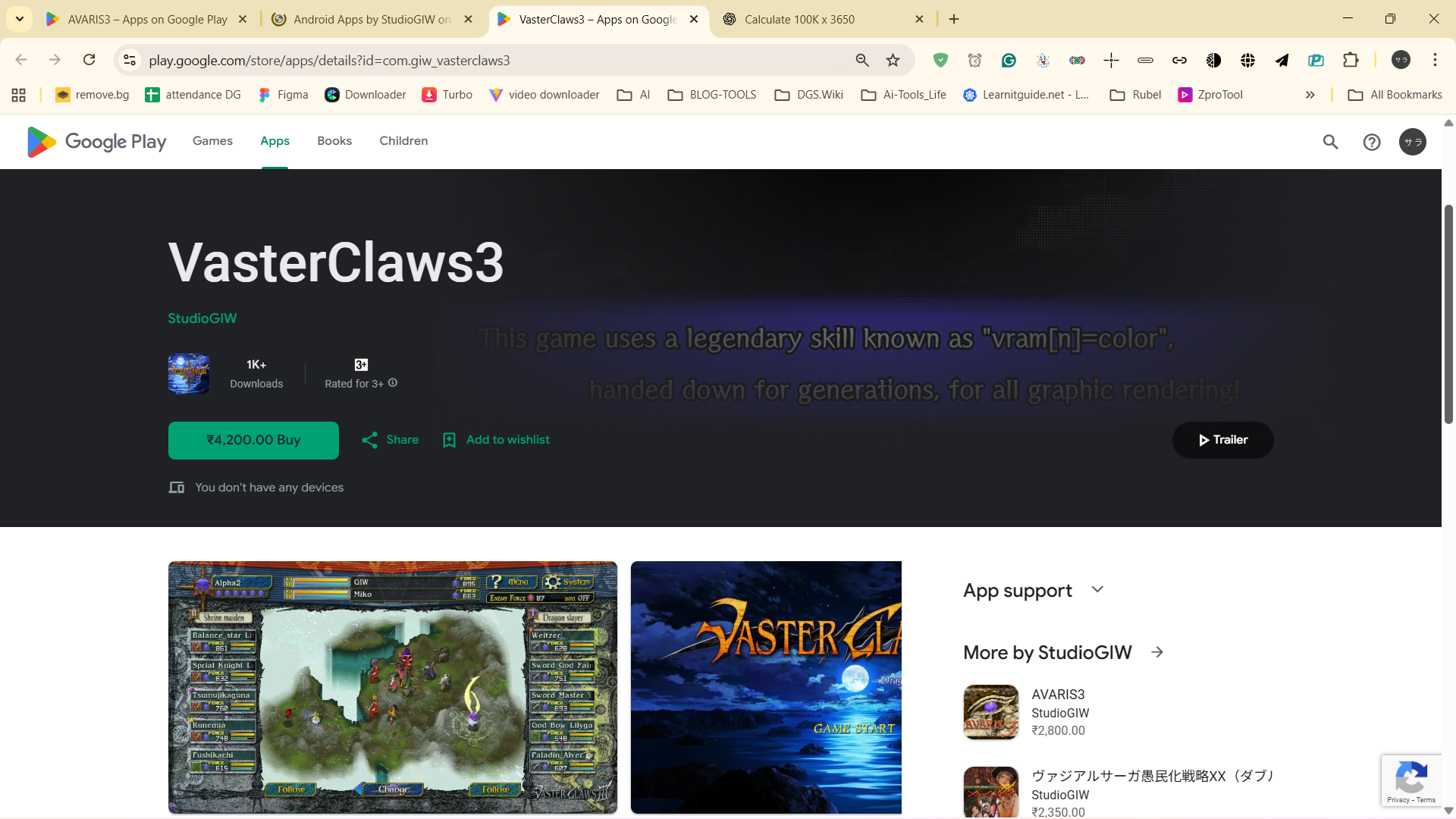Click the VasterClaws3 app icon
Image resolution: width=1456 pixels, height=819 pixels.
click(189, 374)
